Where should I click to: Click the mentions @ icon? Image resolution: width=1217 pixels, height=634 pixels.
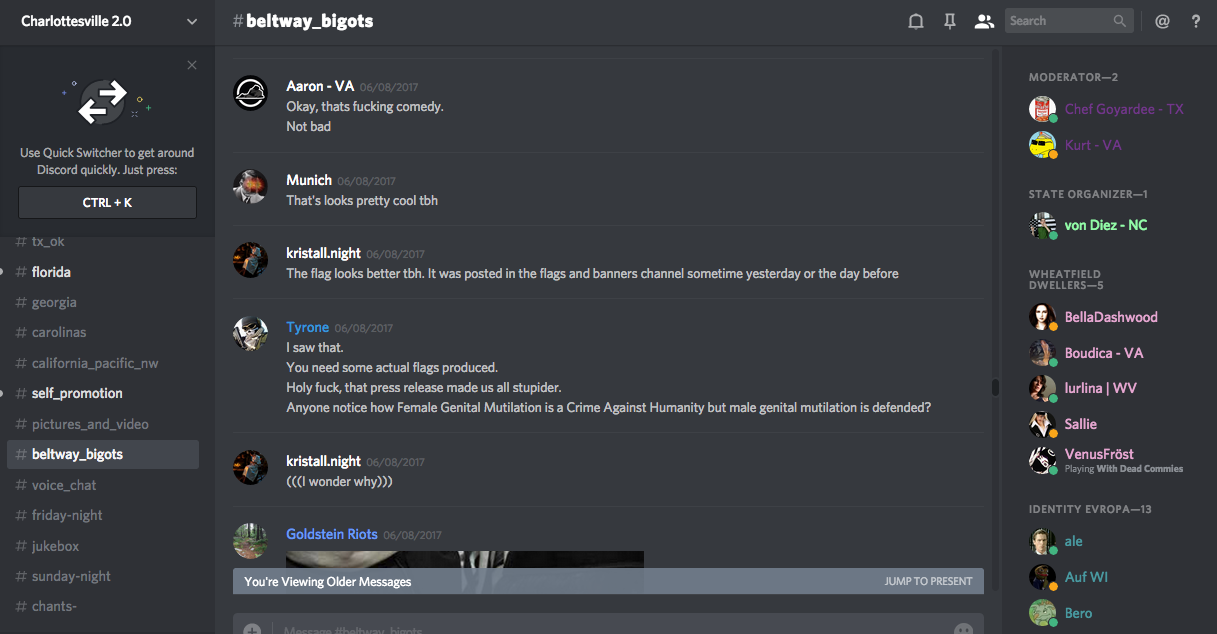(x=1162, y=21)
